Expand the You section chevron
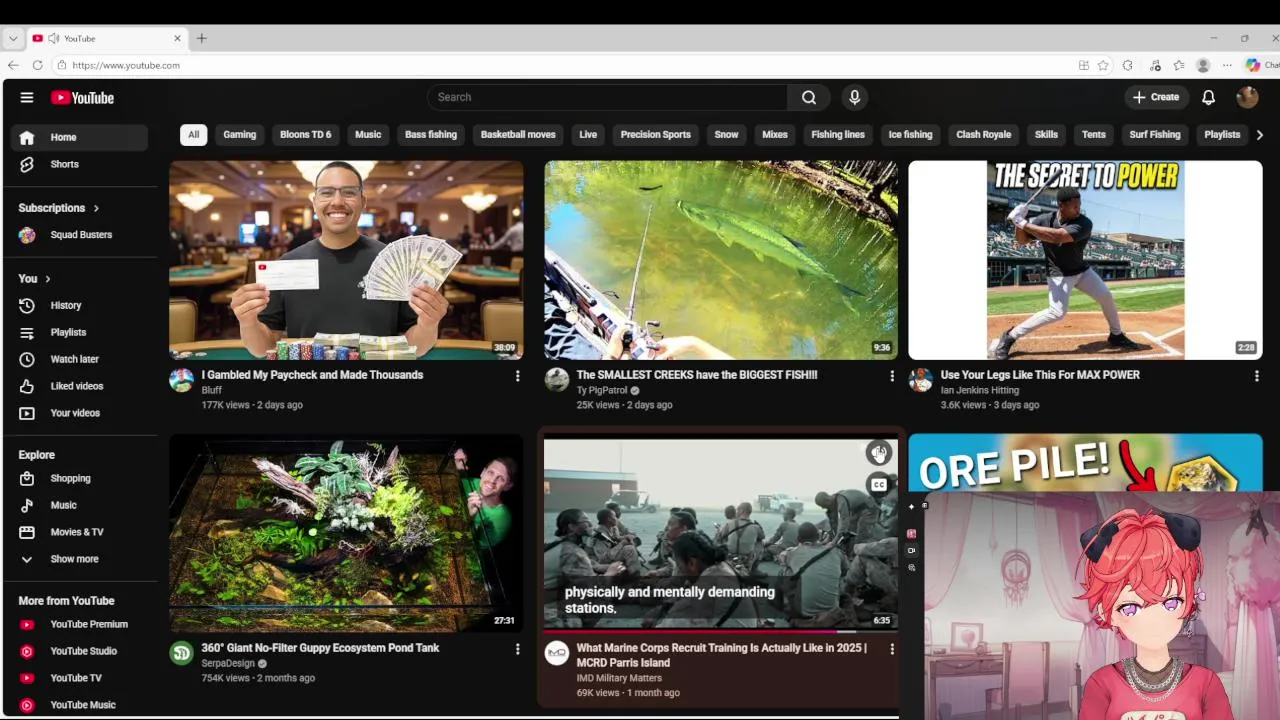The width and height of the screenshot is (1280, 720). tap(47, 279)
